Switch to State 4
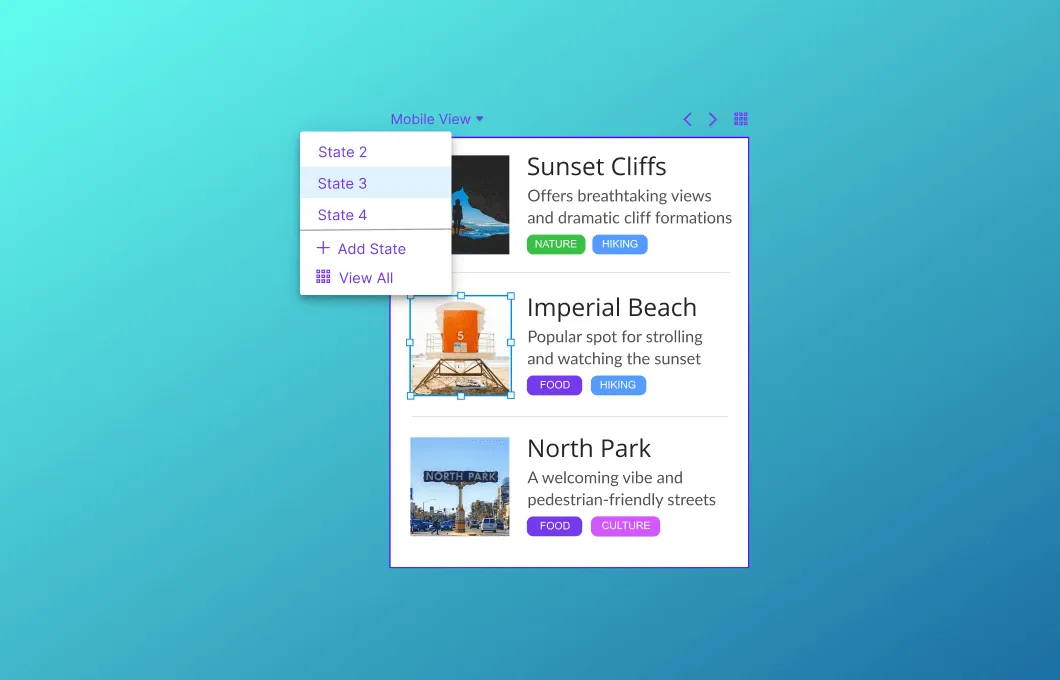Image resolution: width=1060 pixels, height=680 pixels. tap(343, 215)
